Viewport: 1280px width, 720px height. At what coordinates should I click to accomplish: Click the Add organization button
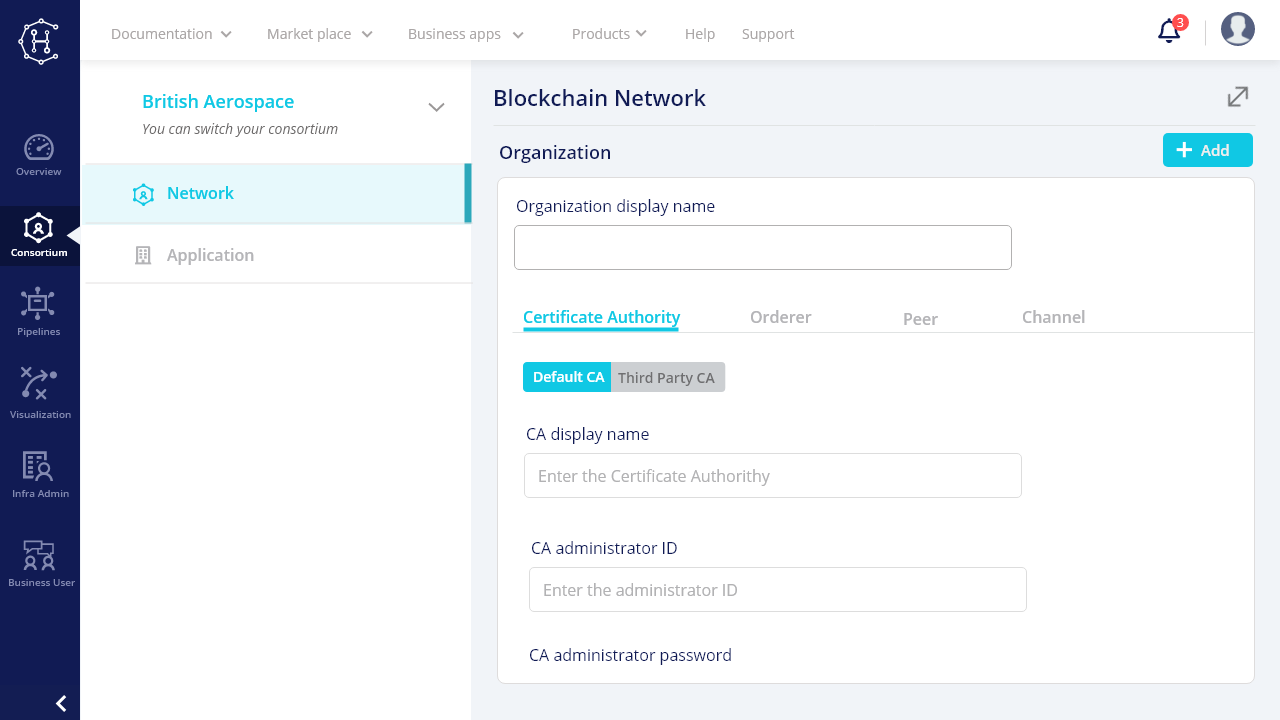(1207, 150)
